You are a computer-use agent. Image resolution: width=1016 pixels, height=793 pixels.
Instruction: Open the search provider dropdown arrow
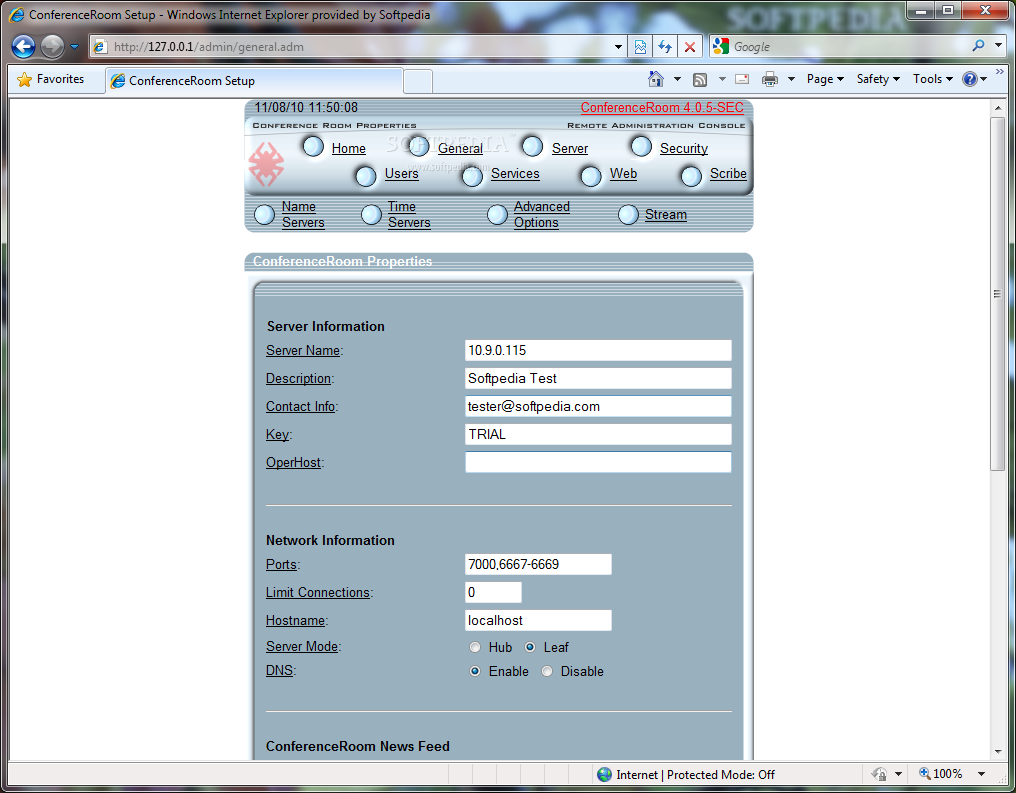999,45
